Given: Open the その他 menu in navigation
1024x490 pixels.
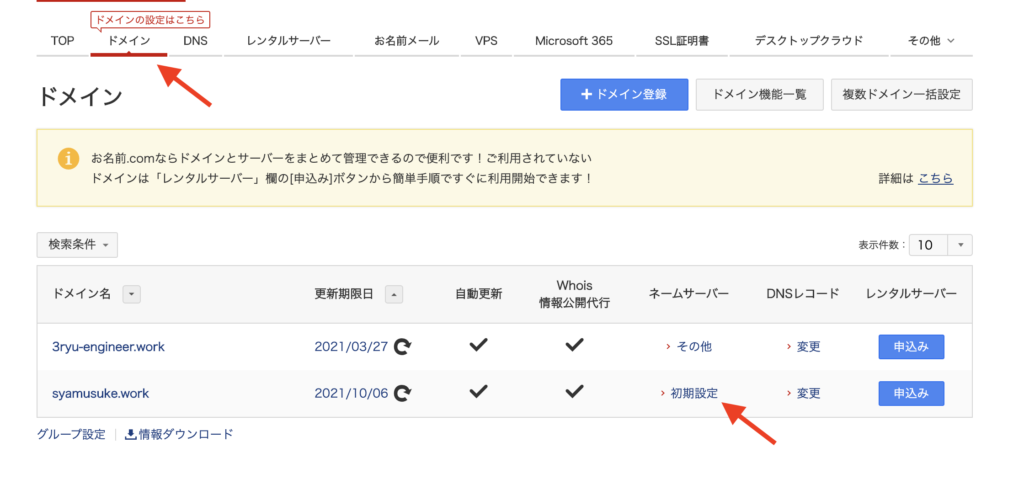Looking at the screenshot, I should tap(931, 41).
